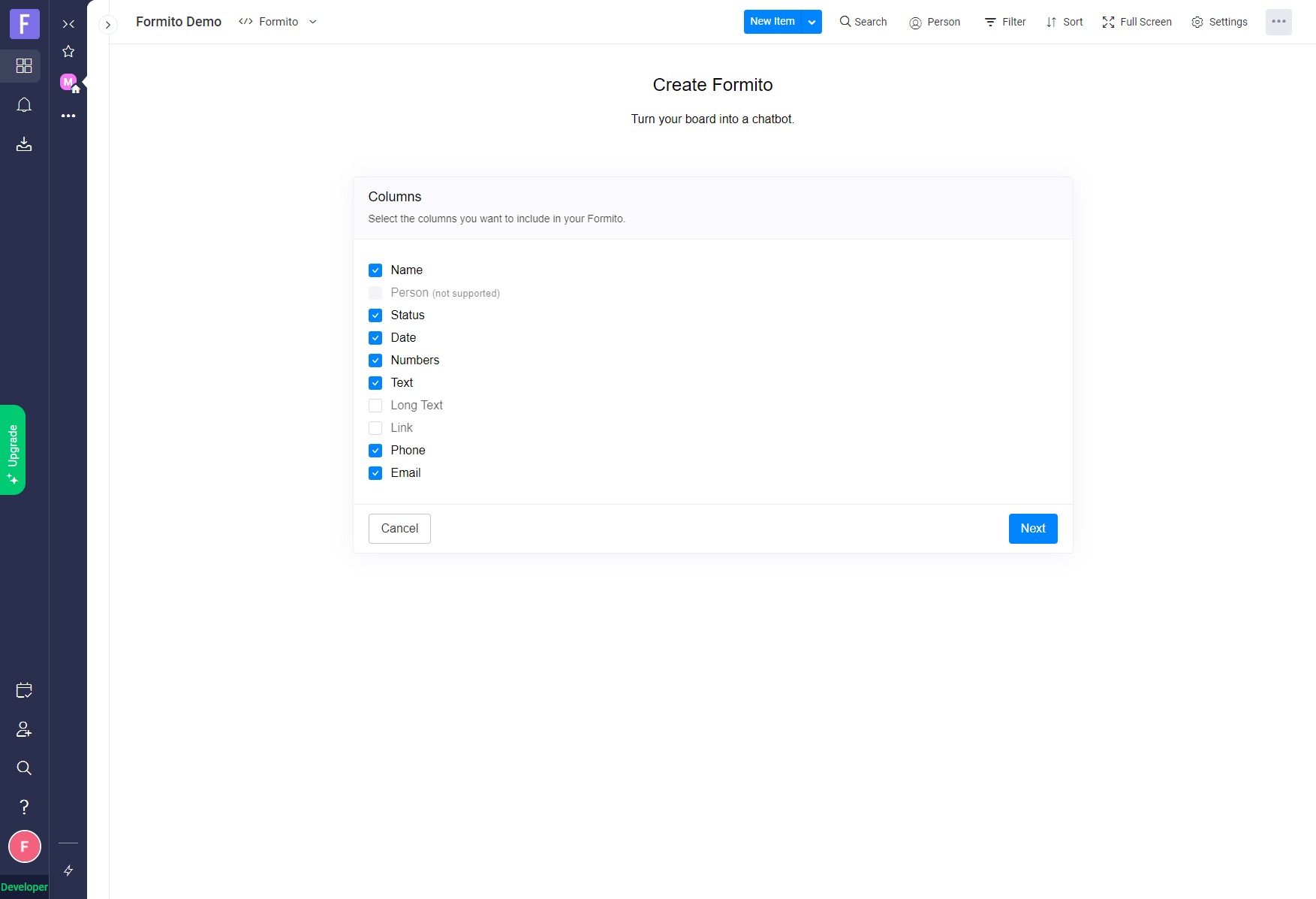Open the sidebar search magnifier

click(24, 768)
